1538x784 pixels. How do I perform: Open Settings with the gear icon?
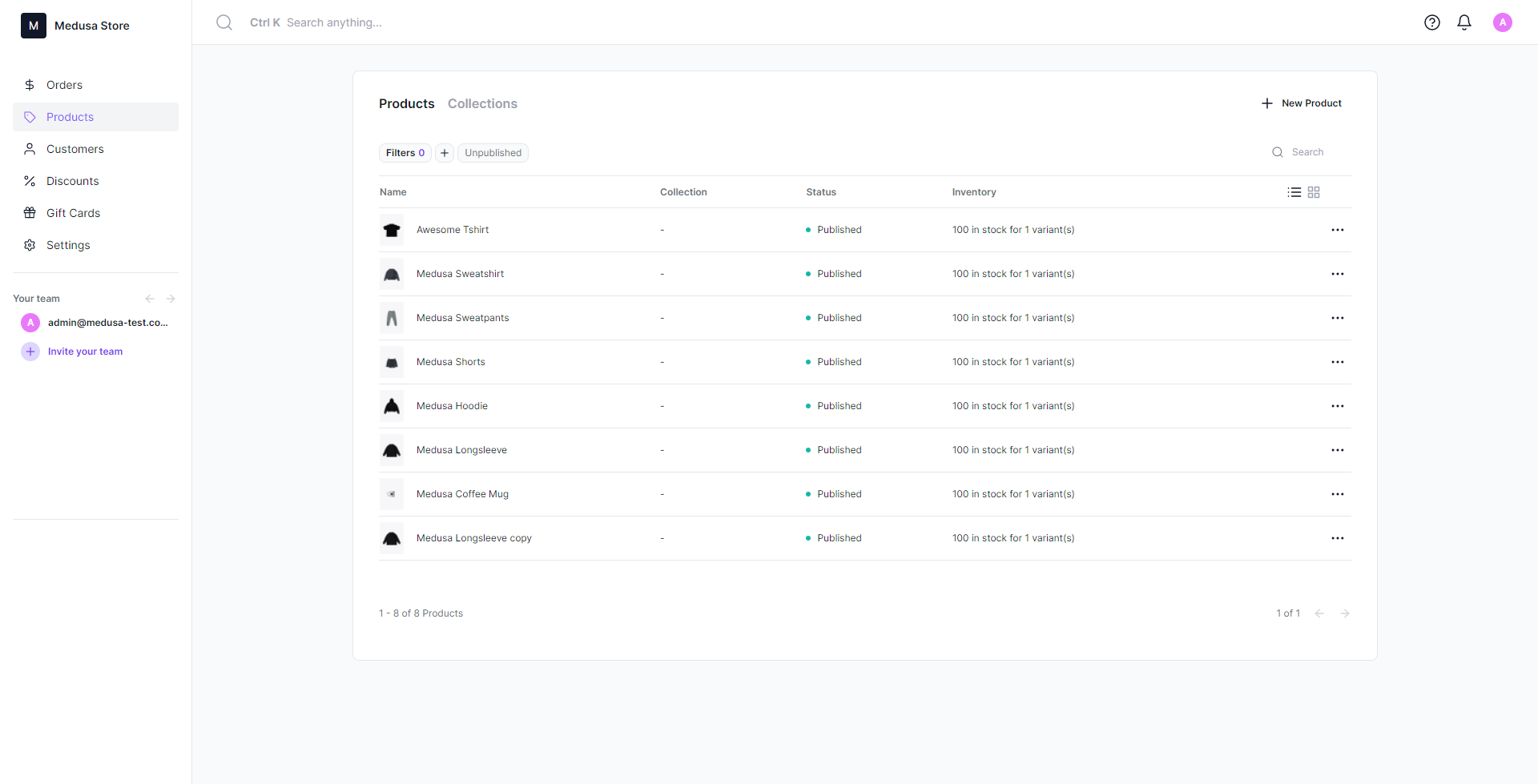click(x=30, y=245)
